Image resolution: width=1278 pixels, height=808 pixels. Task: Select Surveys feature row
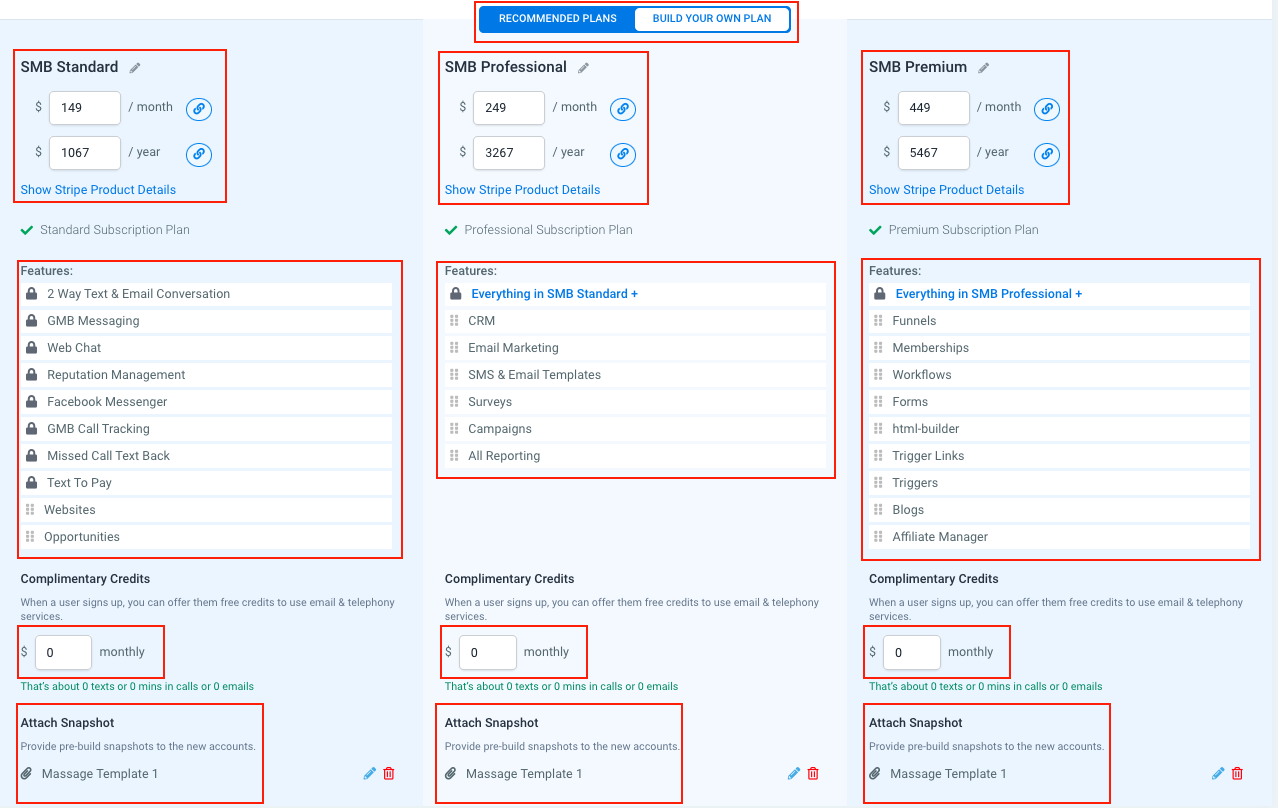coord(636,402)
